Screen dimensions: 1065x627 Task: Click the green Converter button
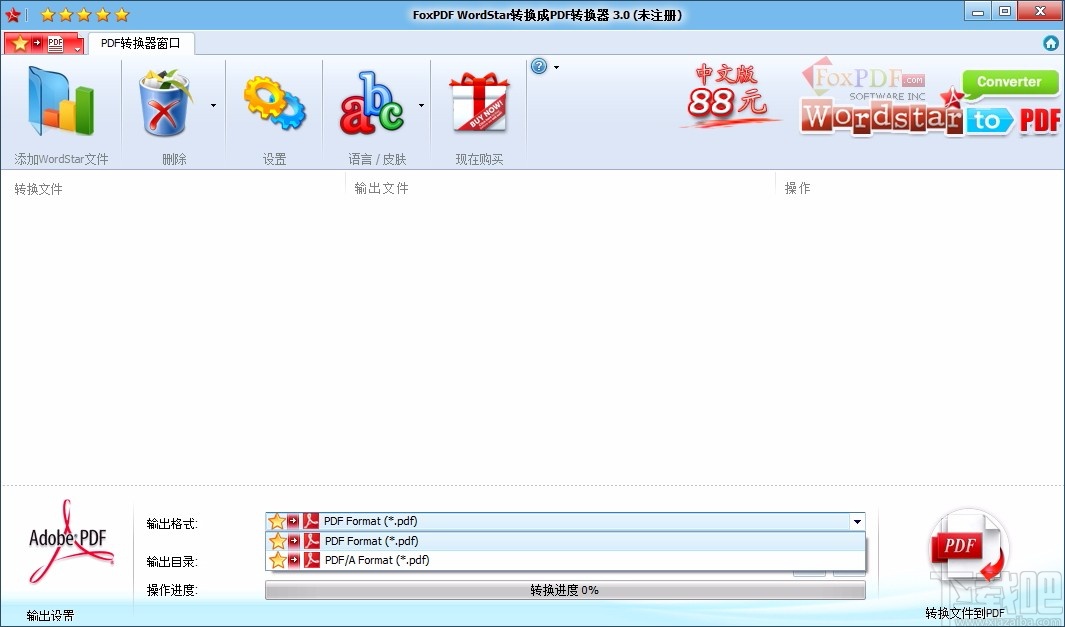tap(1009, 82)
